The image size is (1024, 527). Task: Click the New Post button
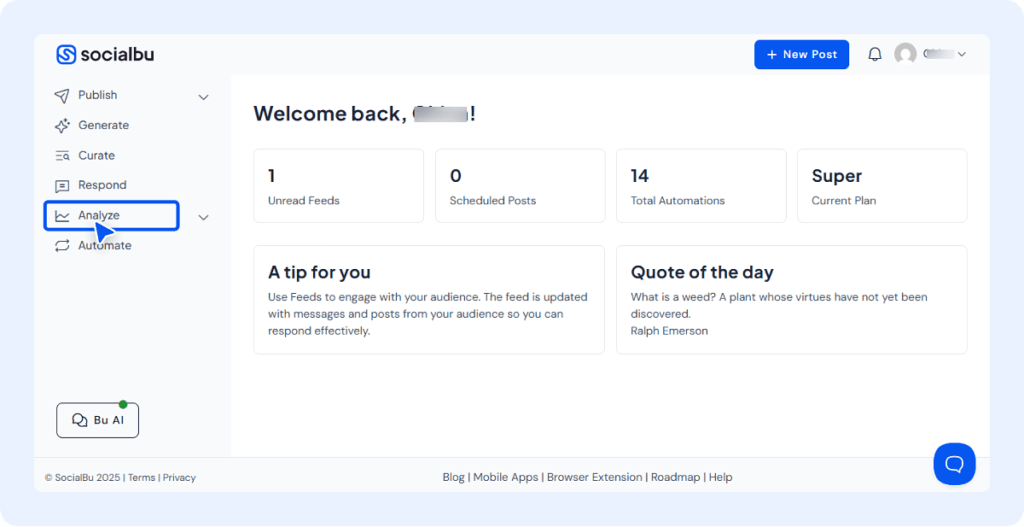click(801, 55)
